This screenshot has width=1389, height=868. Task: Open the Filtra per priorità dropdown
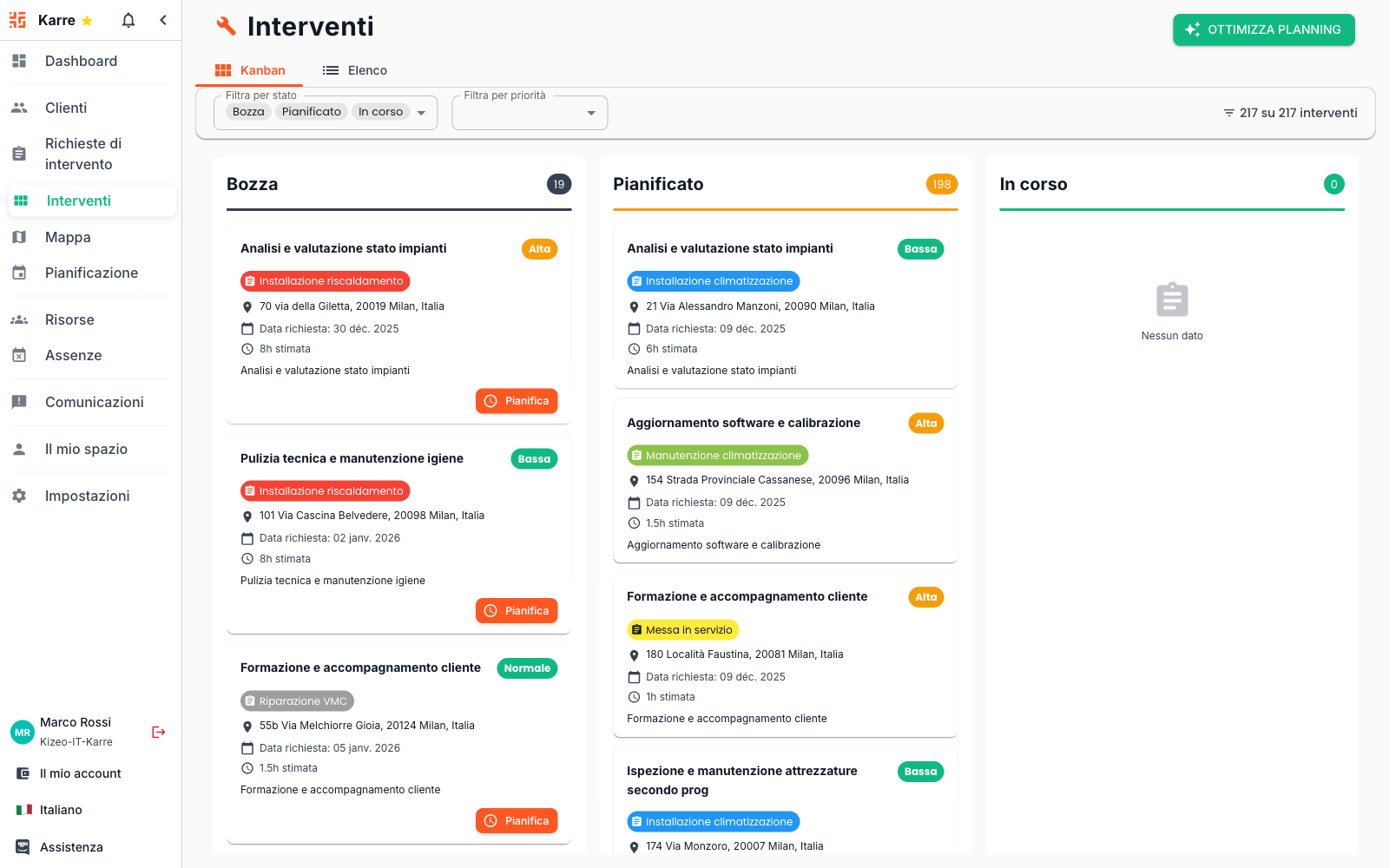[x=591, y=112]
